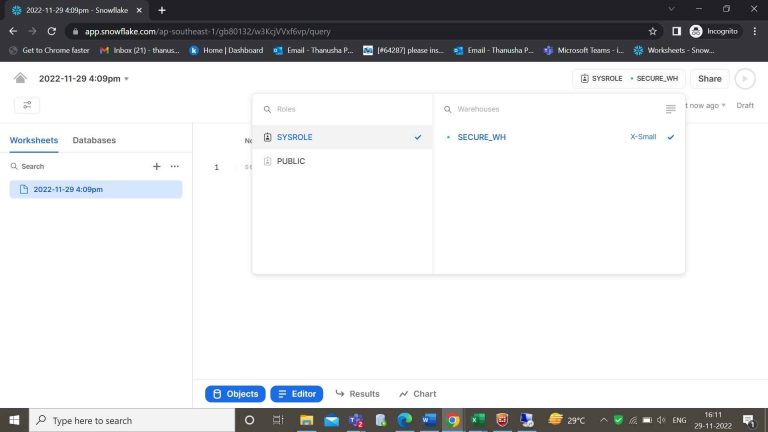Open the Results tab
Image resolution: width=768 pixels, height=432 pixels.
357,394
